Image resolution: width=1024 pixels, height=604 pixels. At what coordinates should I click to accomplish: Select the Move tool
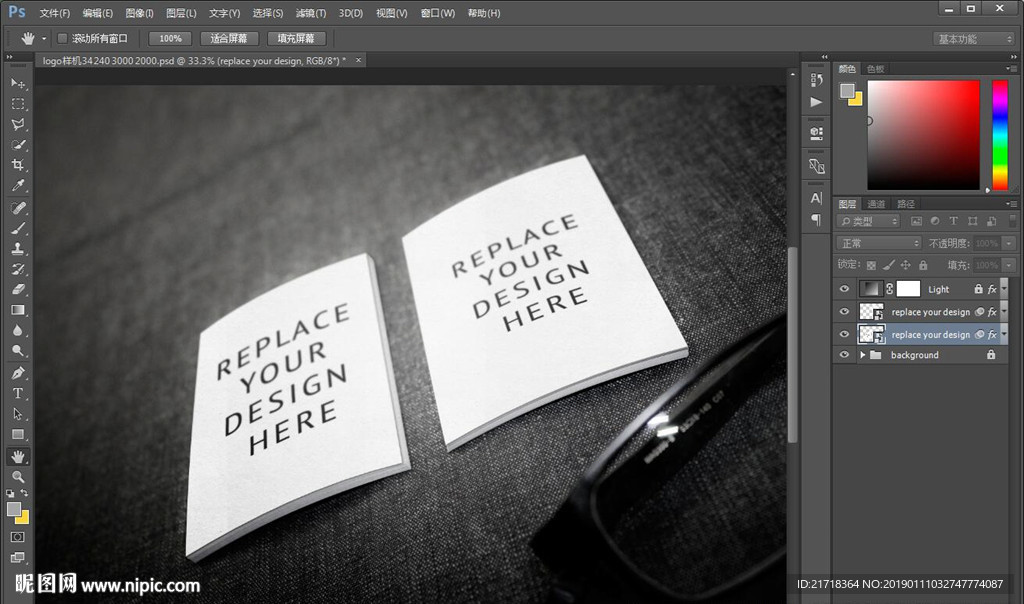pos(18,83)
